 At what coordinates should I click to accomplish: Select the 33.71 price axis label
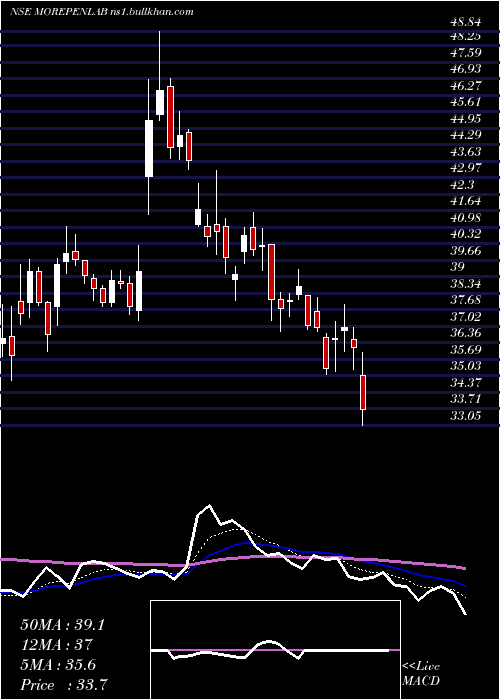tap(464, 399)
